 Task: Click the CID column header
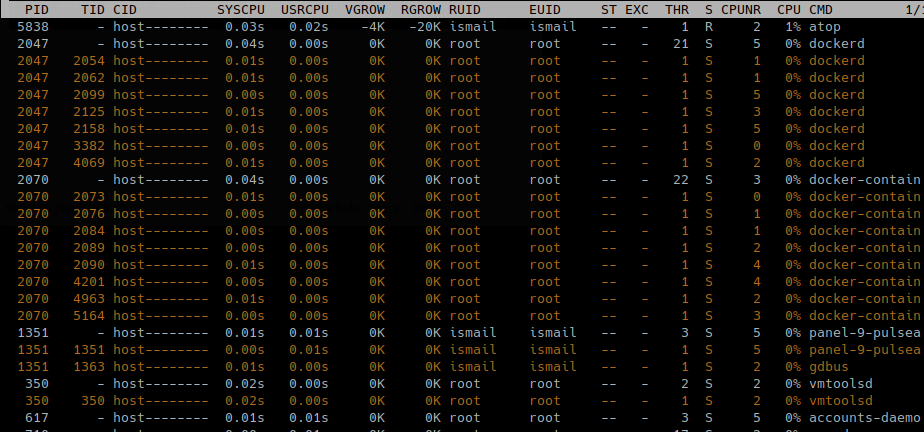pos(124,9)
